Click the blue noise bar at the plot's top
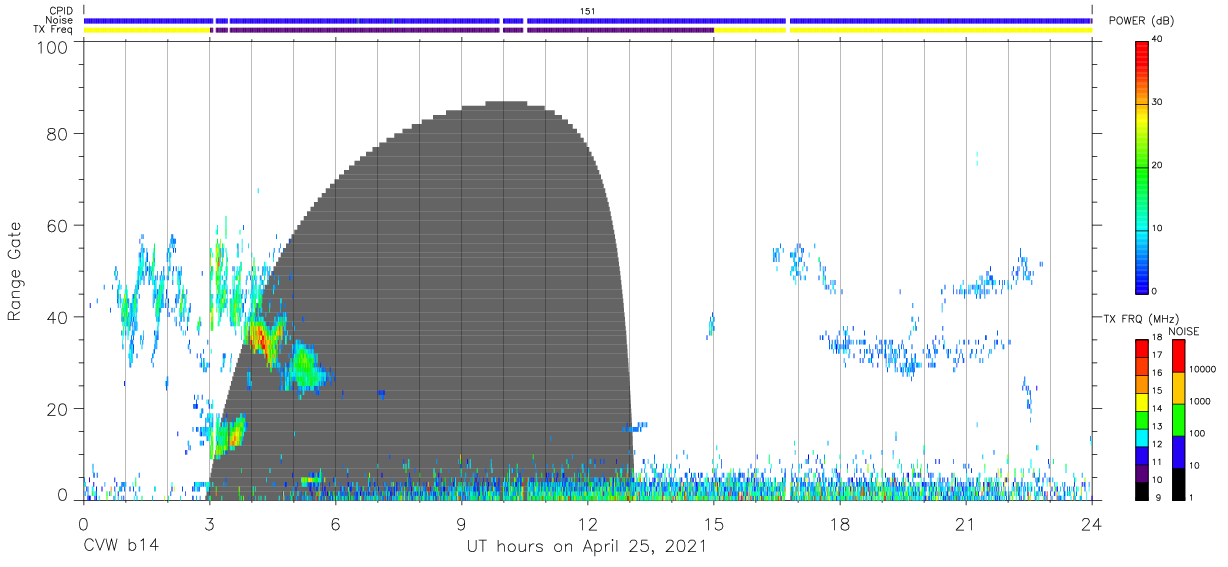The image size is (1228, 567). point(587,20)
